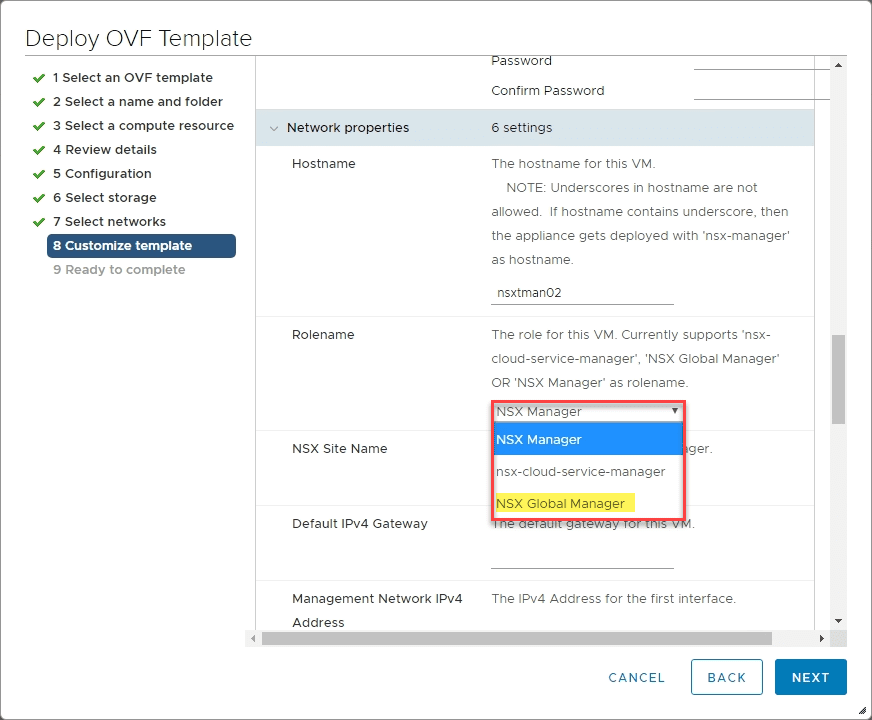Choose the highlighted "NSX Global Manager" option
The height and width of the screenshot is (720, 872).
tap(561, 503)
